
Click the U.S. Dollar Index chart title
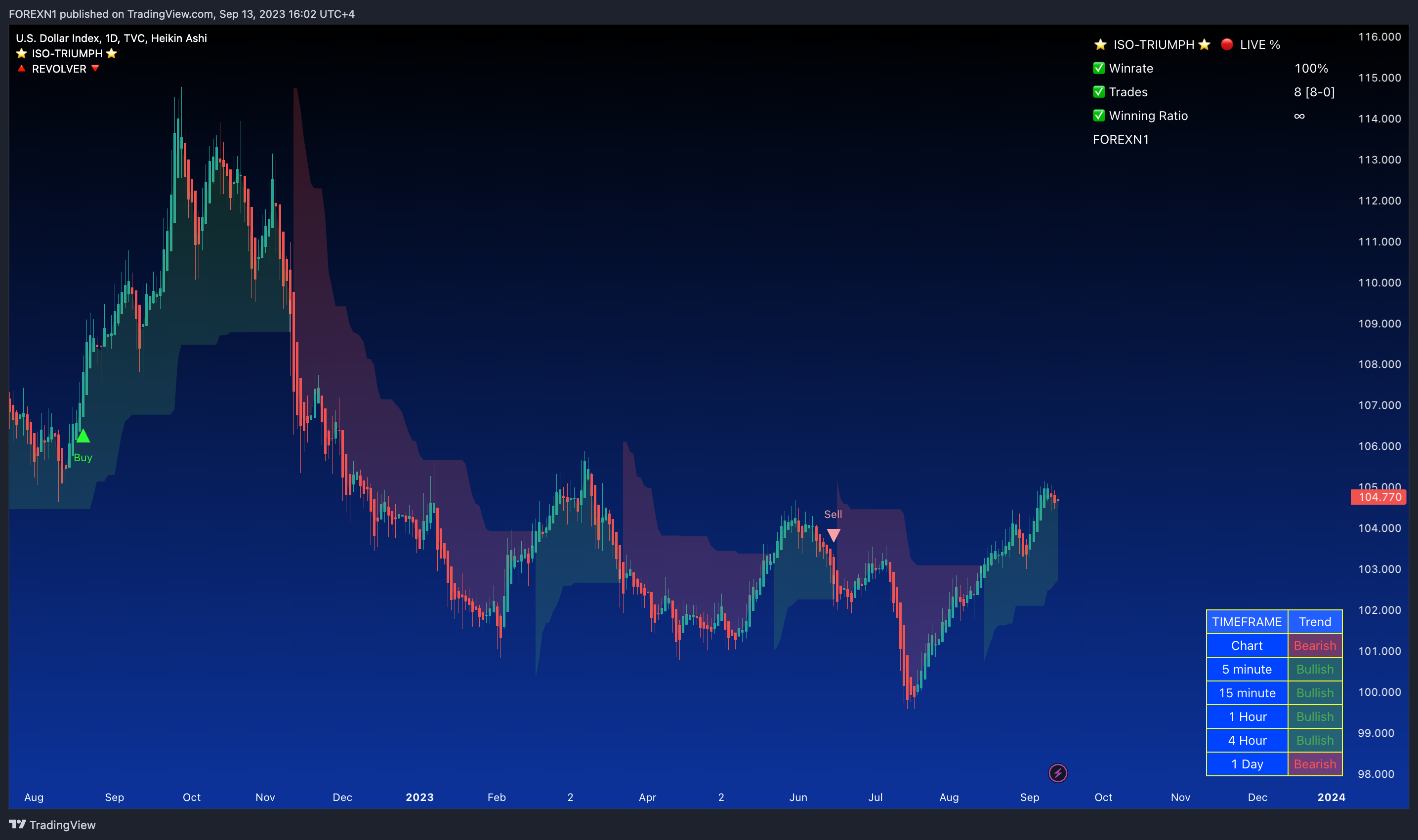(111, 38)
